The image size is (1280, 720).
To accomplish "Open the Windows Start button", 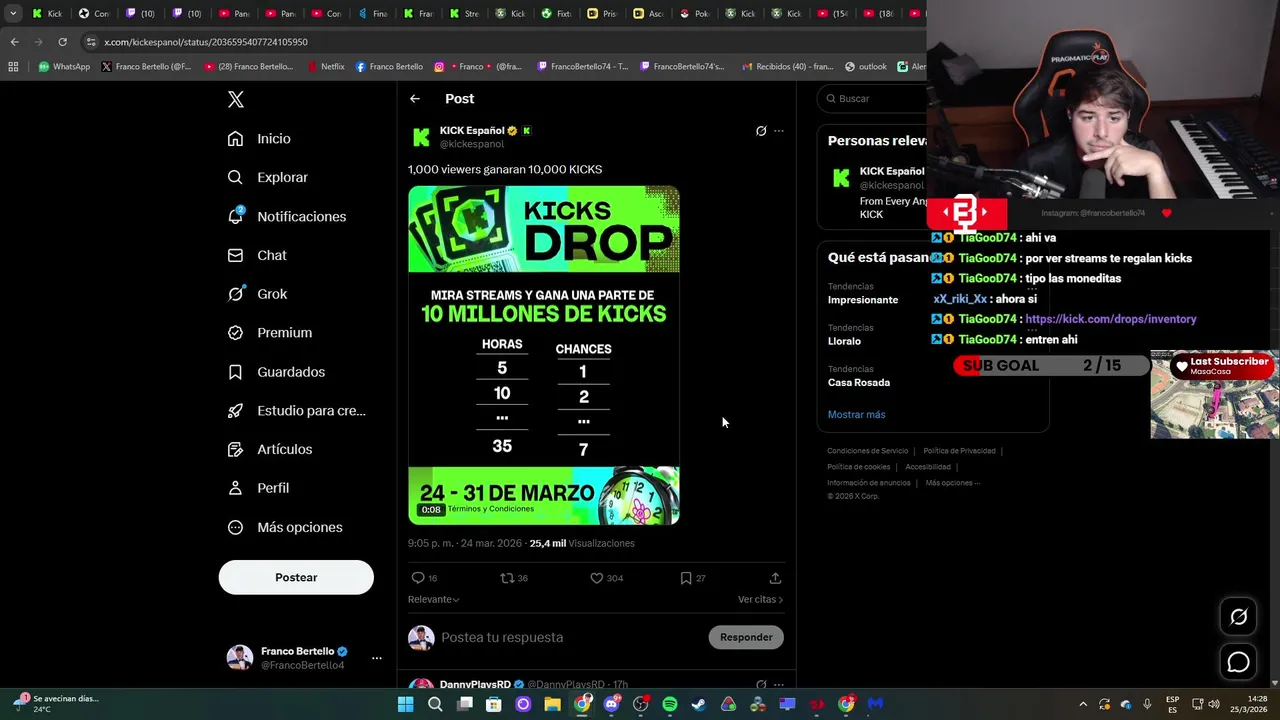I will 405,704.
